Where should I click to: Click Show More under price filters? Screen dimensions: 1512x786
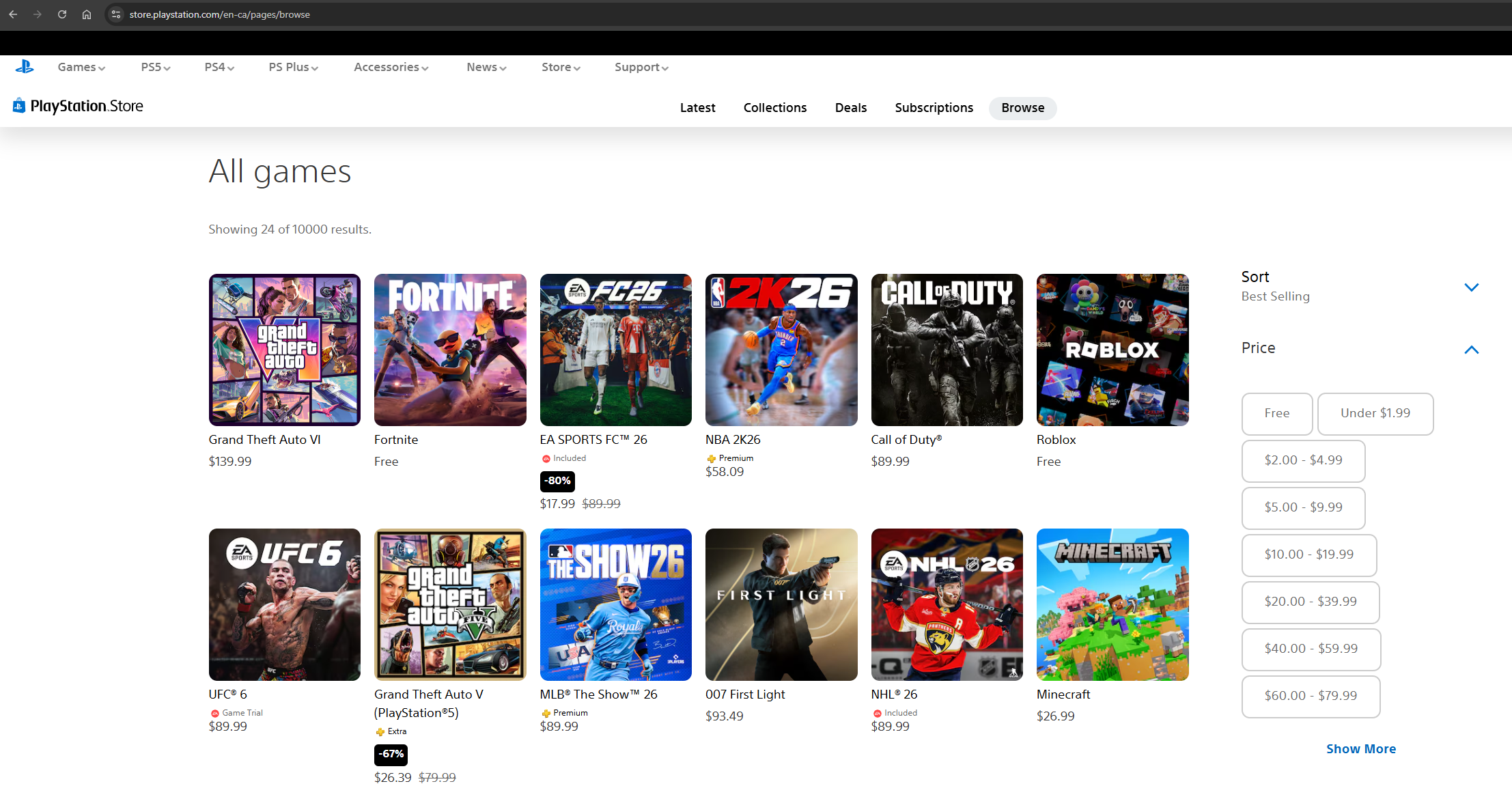pyautogui.click(x=1361, y=749)
